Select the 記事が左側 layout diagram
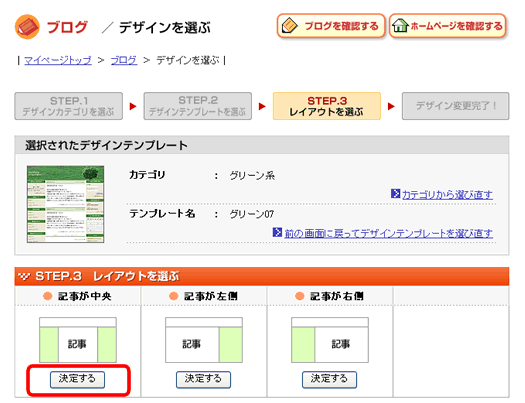Viewport: 525px width, 403px height. point(204,340)
